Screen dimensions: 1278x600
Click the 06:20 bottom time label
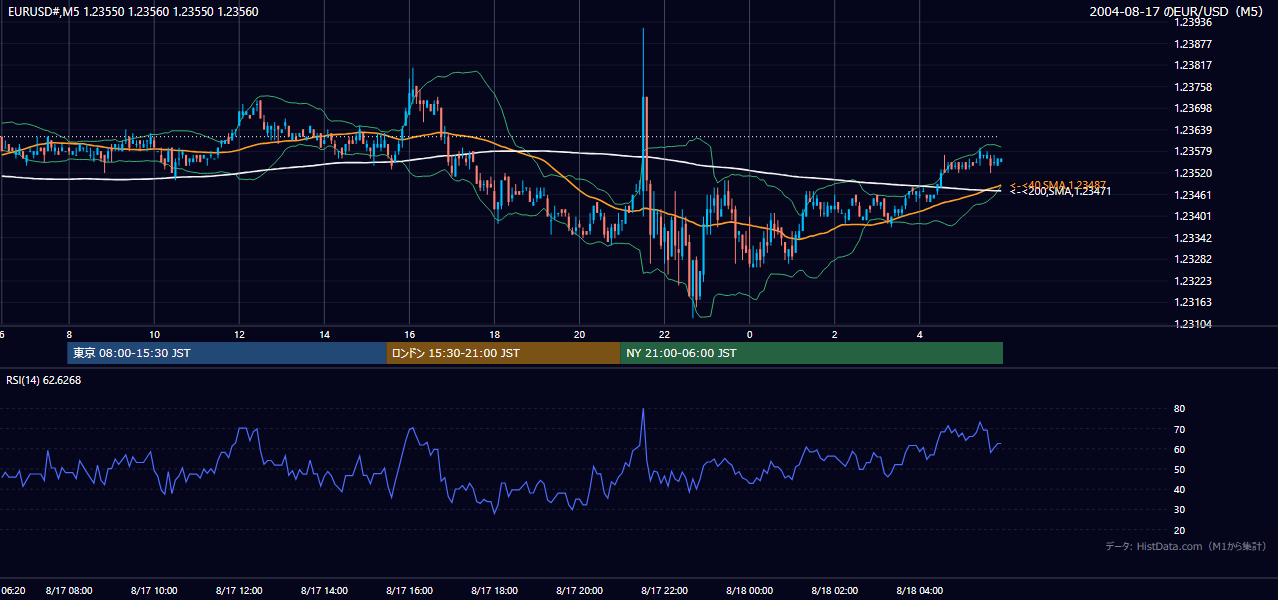pyautogui.click(x=13, y=591)
